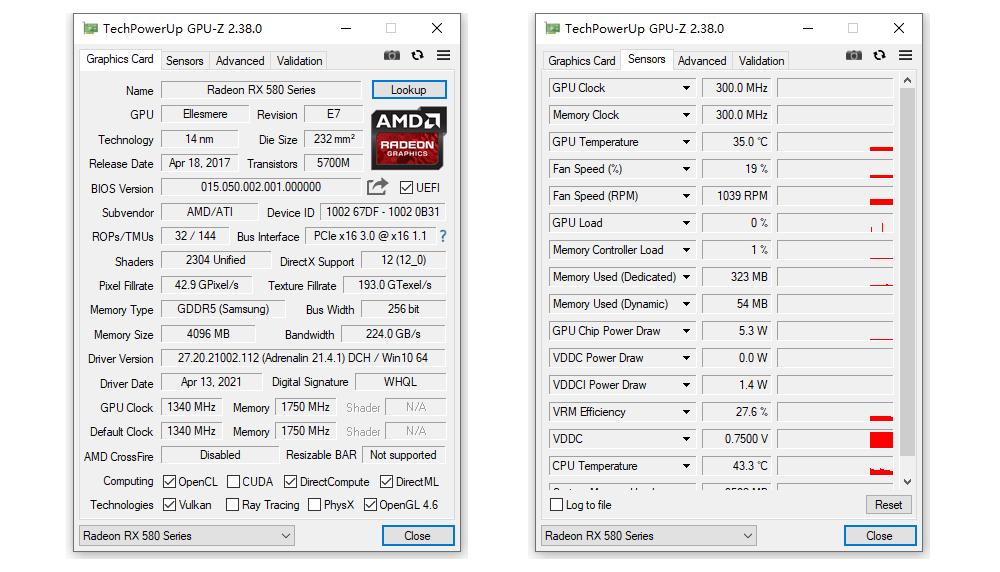This screenshot has width=1000, height=572.
Task: Click the sensors list vertical scrollbar thumb
Action: [908, 272]
